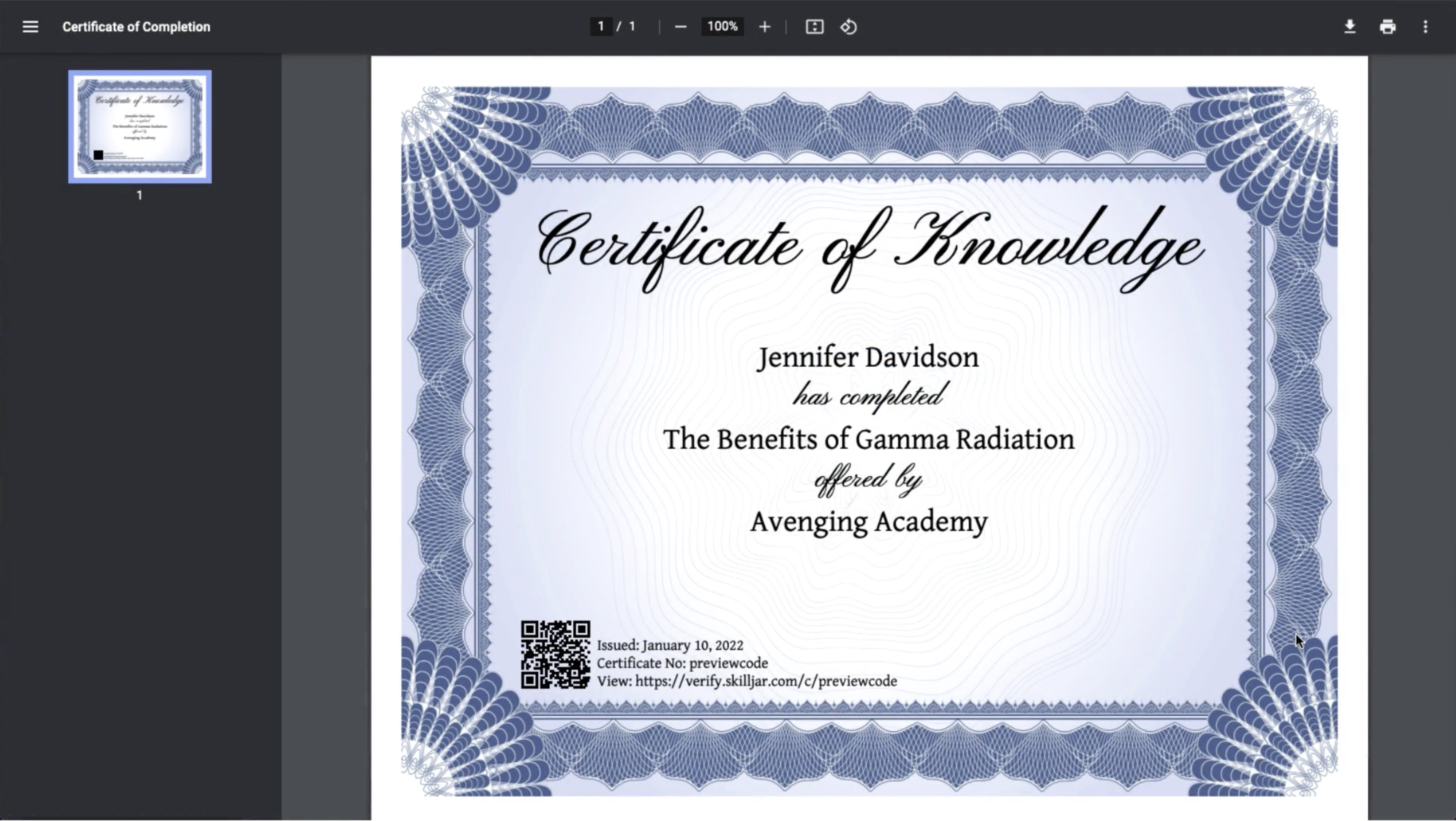Click the zoom in plus icon
Image resolution: width=1456 pixels, height=821 pixels.
(764, 27)
